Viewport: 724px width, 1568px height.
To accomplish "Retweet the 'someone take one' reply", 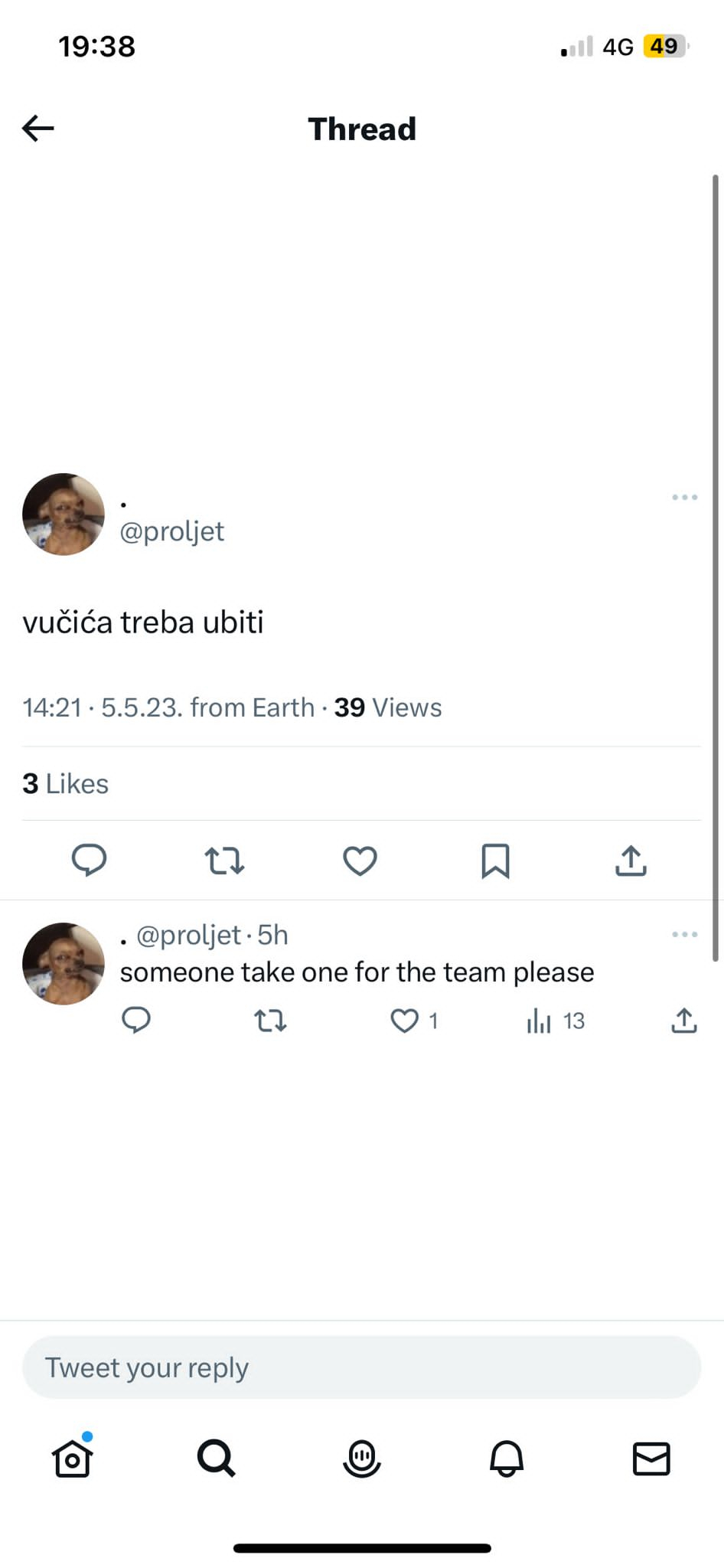I will click(x=270, y=1021).
